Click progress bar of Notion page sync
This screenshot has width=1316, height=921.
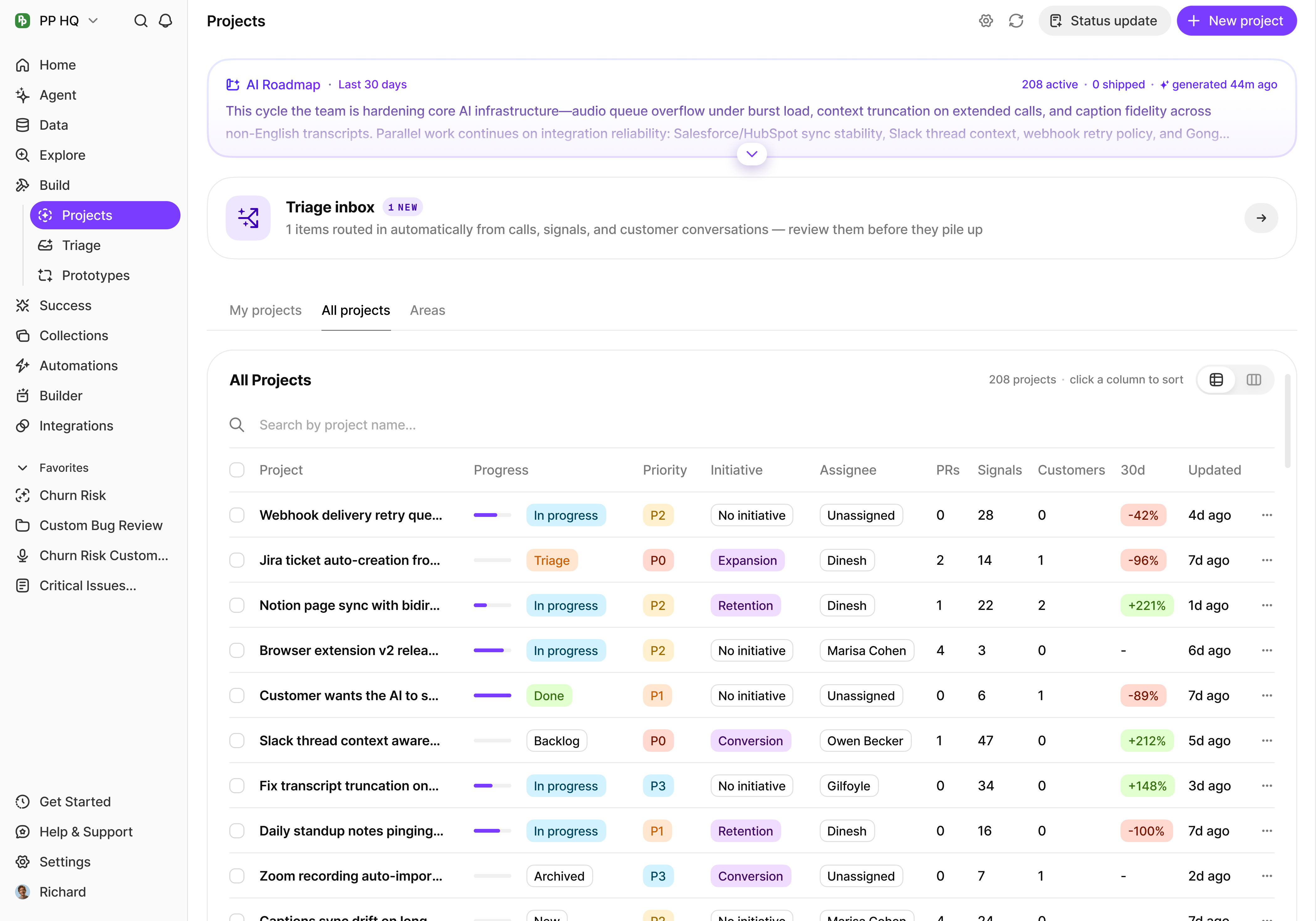492,605
